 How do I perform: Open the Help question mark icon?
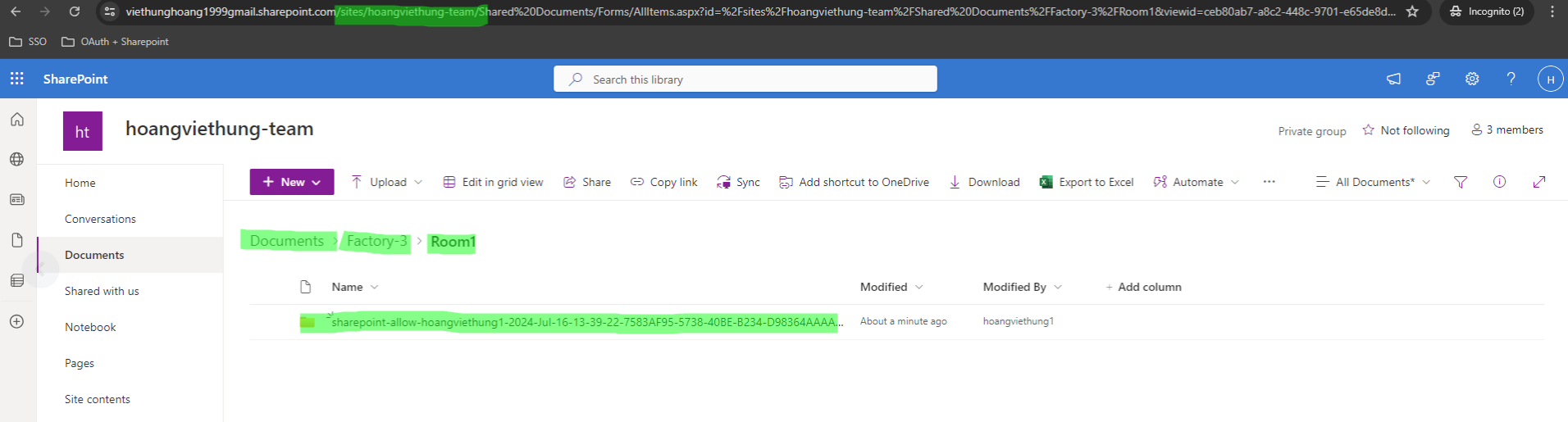point(1511,79)
